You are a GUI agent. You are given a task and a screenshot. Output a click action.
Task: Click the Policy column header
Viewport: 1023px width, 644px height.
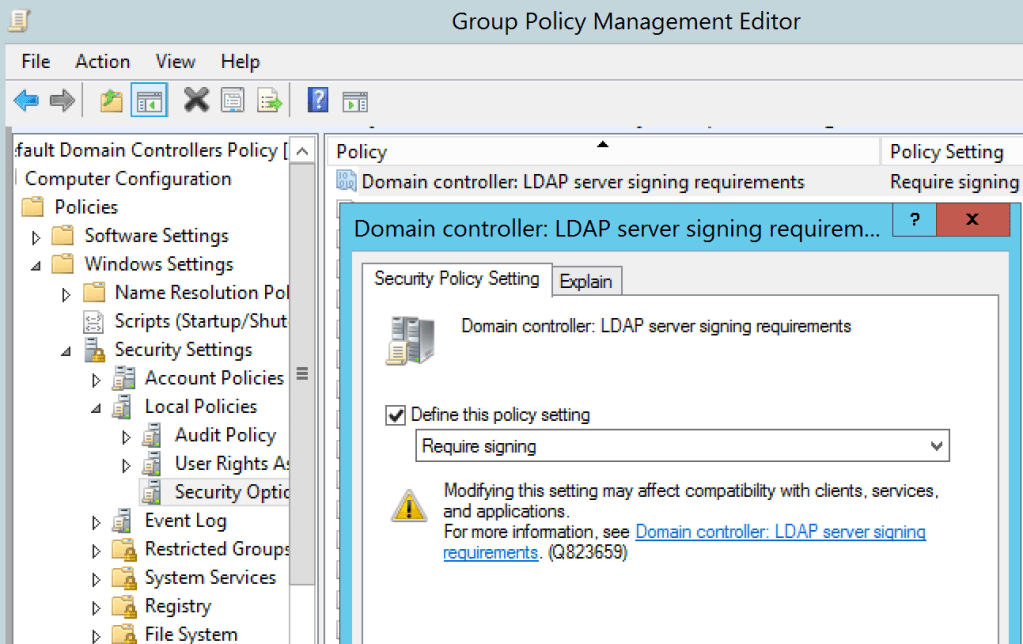point(600,152)
